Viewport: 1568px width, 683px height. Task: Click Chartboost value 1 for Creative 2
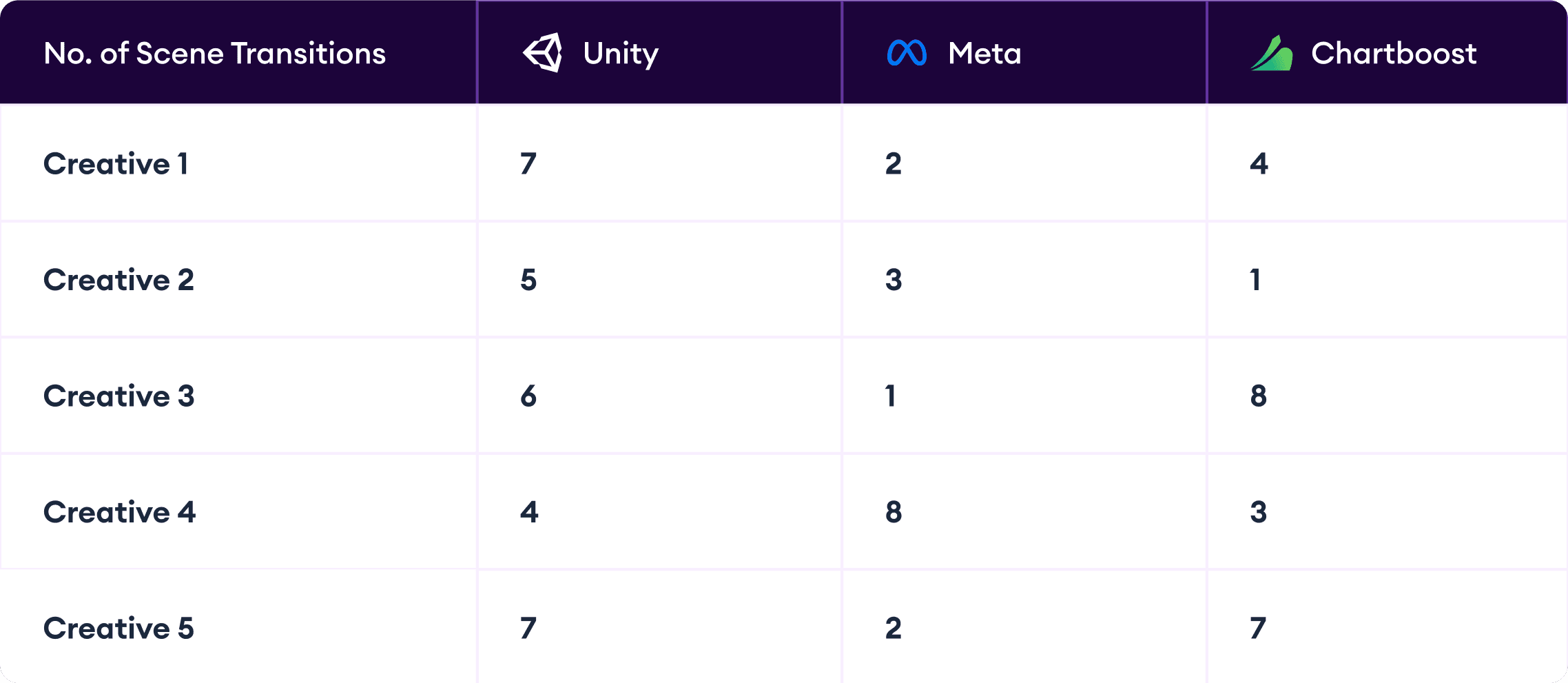(x=1256, y=281)
